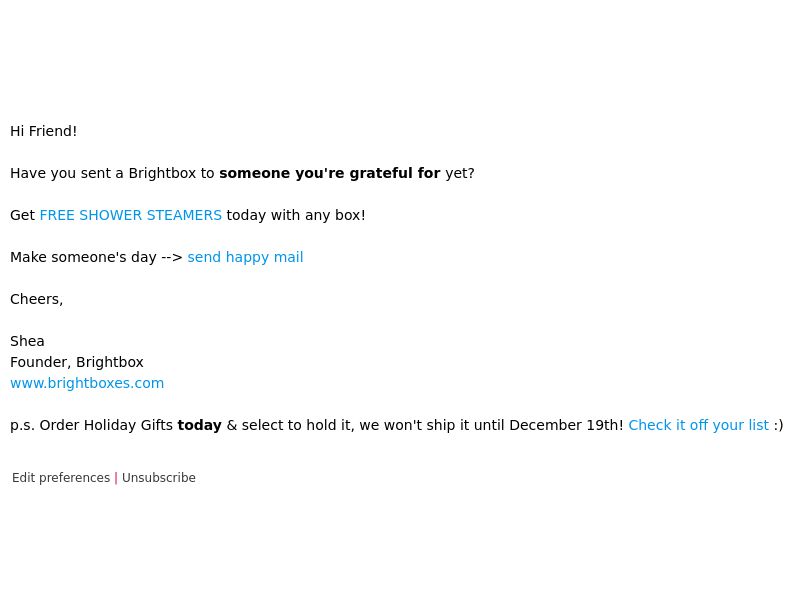Image resolution: width=800 pixels, height=600 pixels.
Task: Open the FREE SHOWER STEAMERS link
Action: (x=131, y=215)
